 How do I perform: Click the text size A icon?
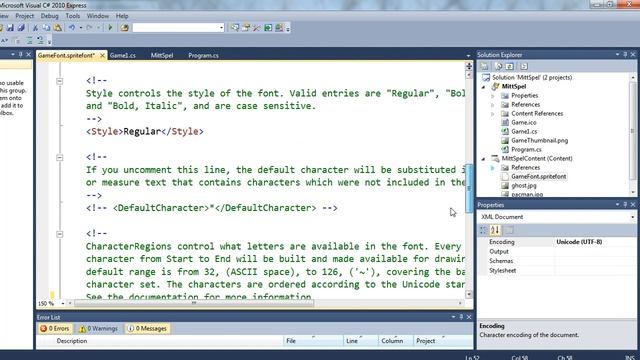(4, 40)
